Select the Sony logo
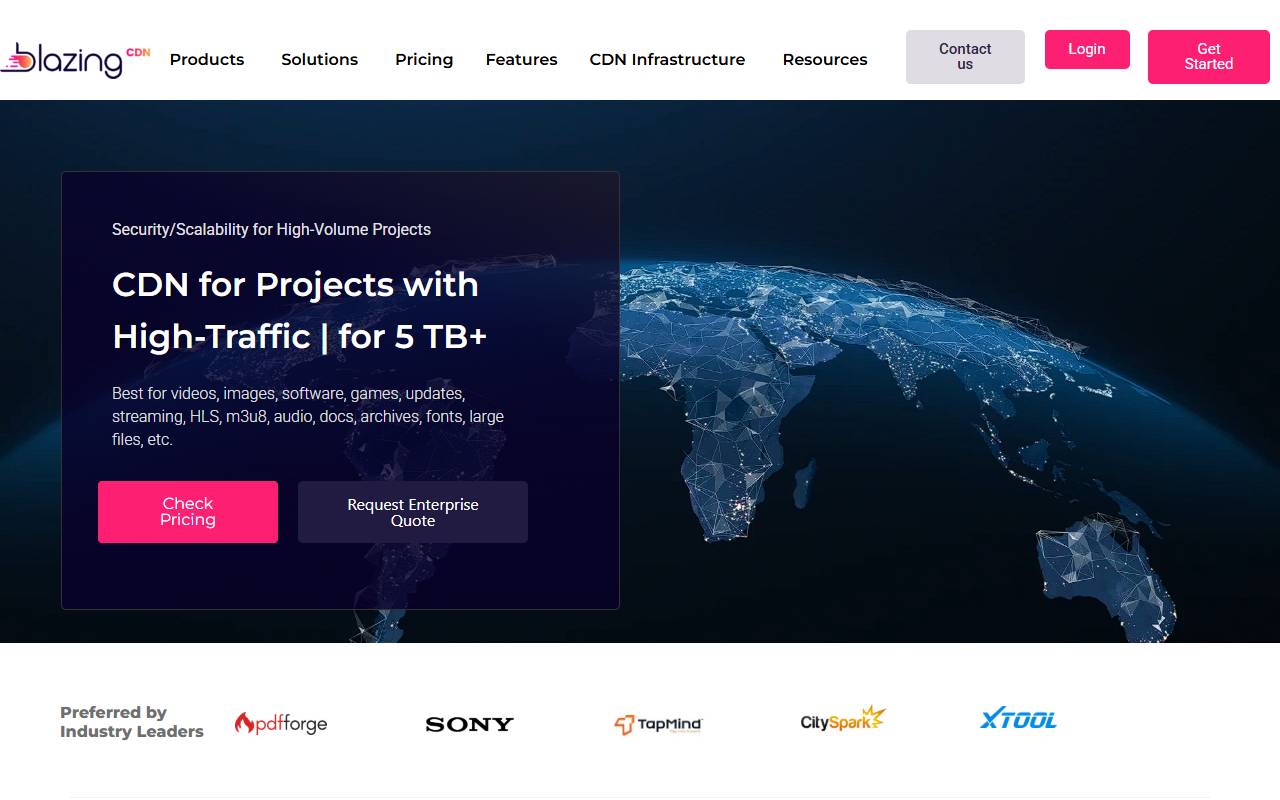Viewport: 1280px width, 800px height. click(469, 724)
